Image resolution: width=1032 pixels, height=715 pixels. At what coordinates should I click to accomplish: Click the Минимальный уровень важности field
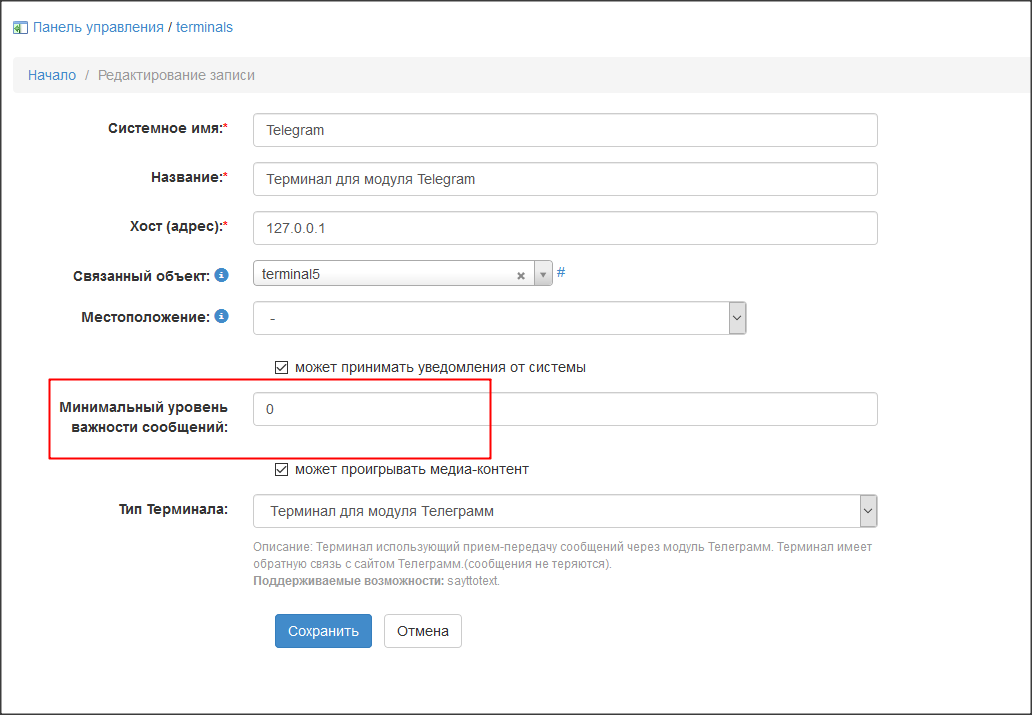coord(565,409)
